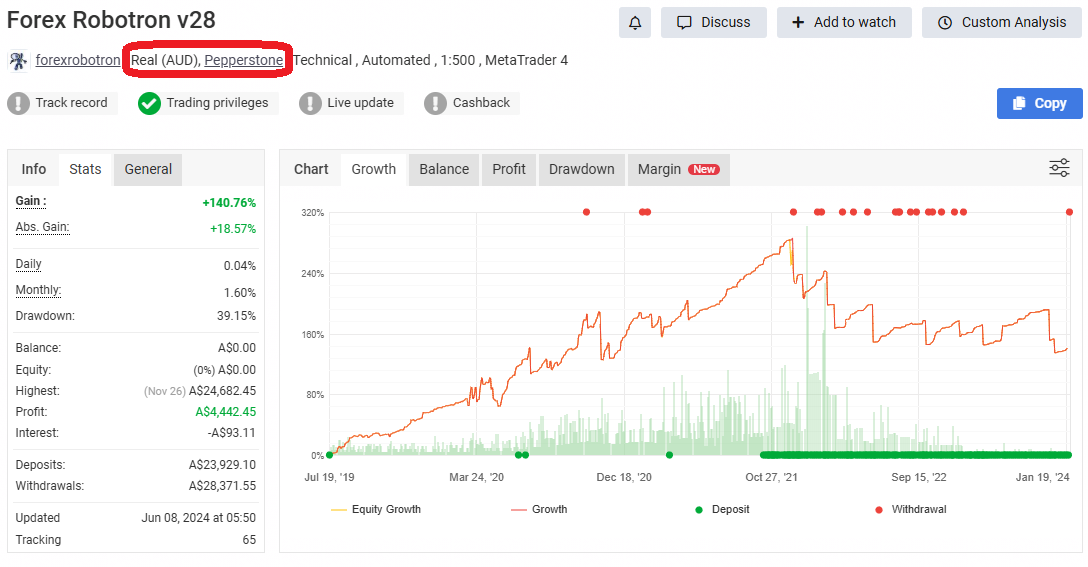Click the Live update warning icon
Viewport: 1088px width, 567px height.
(310, 103)
